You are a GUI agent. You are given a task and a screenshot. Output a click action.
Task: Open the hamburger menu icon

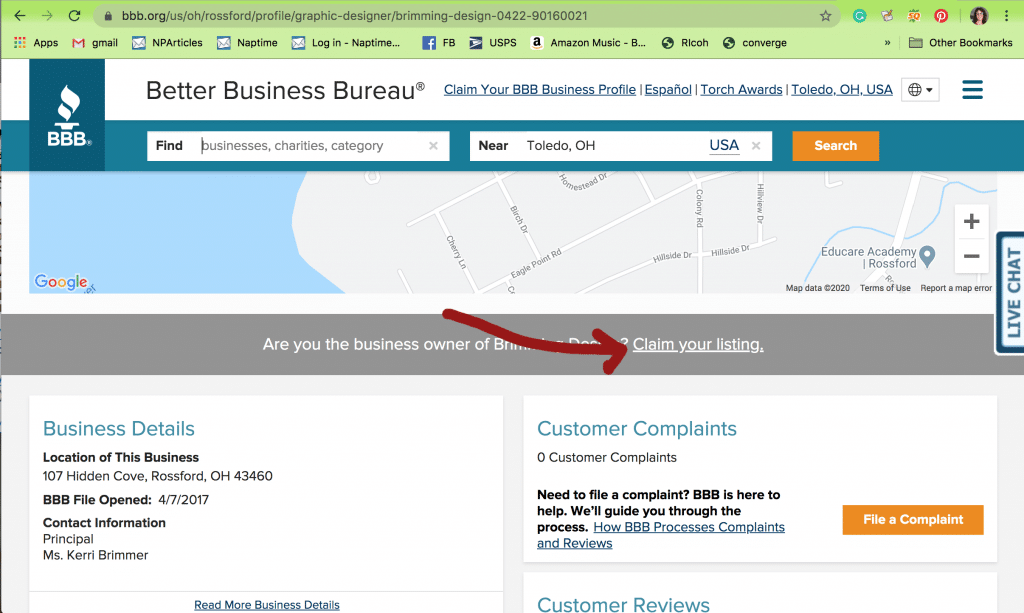[972, 89]
